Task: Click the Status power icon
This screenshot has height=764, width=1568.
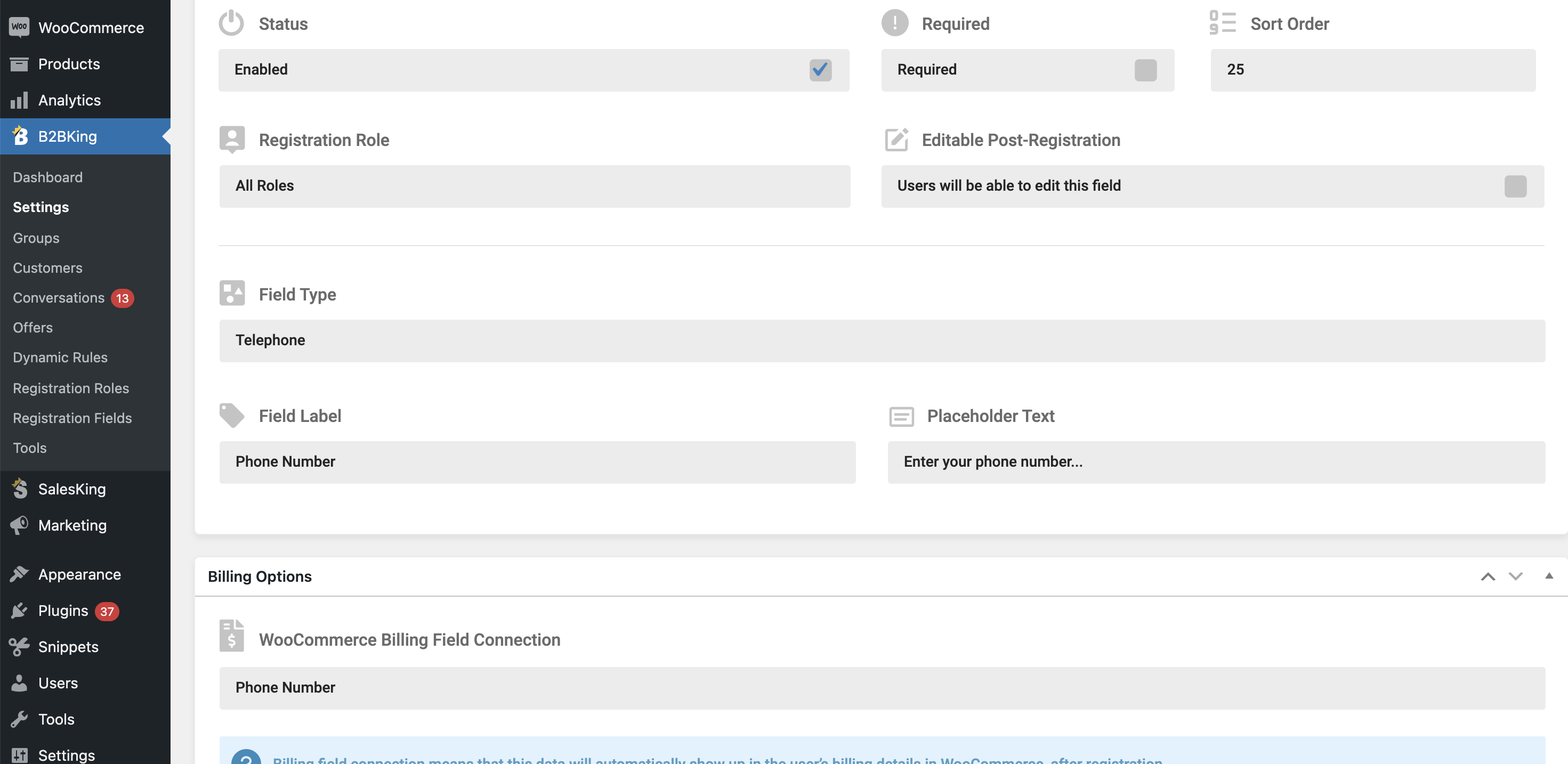Action: (x=231, y=23)
